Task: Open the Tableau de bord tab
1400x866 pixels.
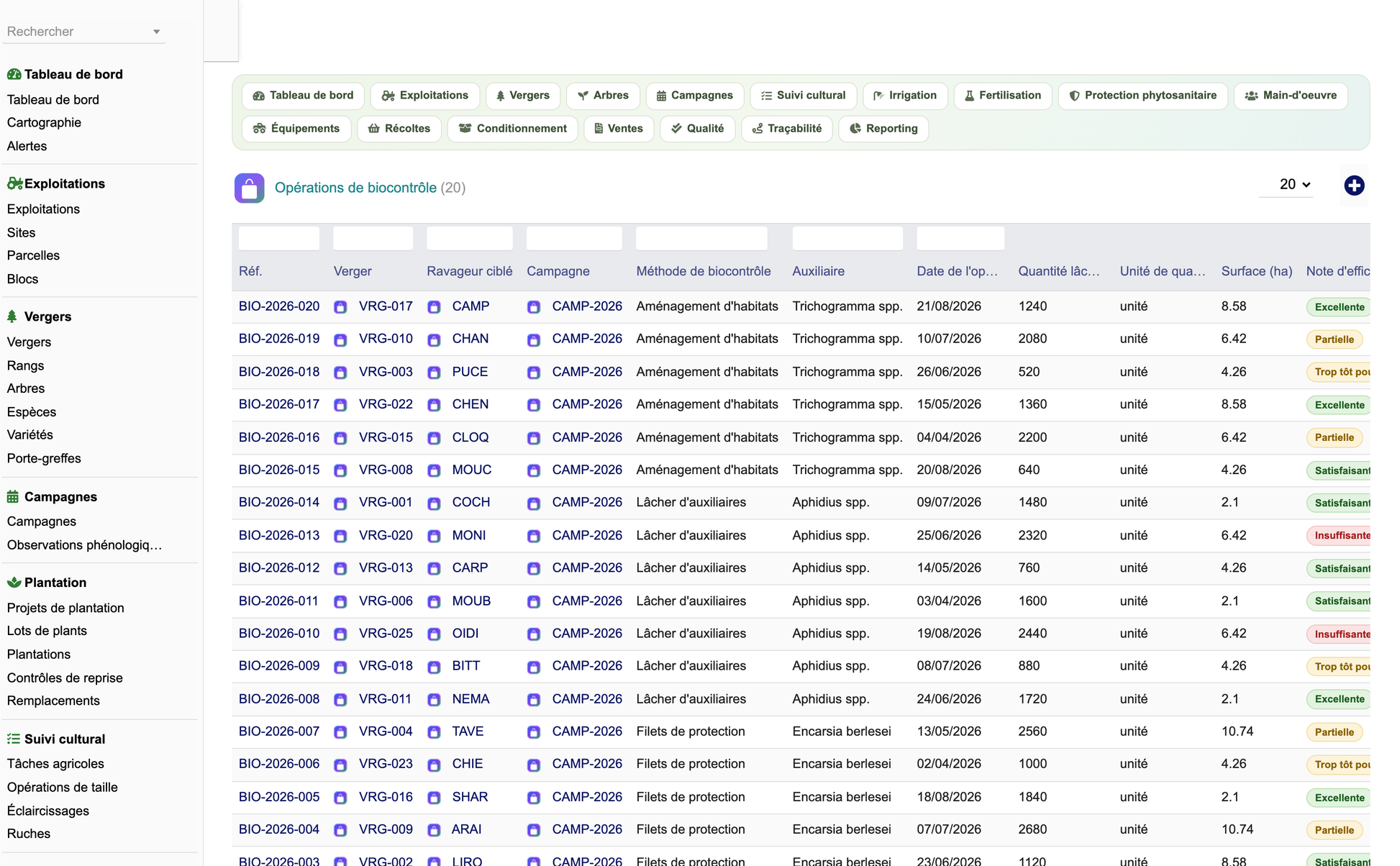Action: (x=303, y=96)
